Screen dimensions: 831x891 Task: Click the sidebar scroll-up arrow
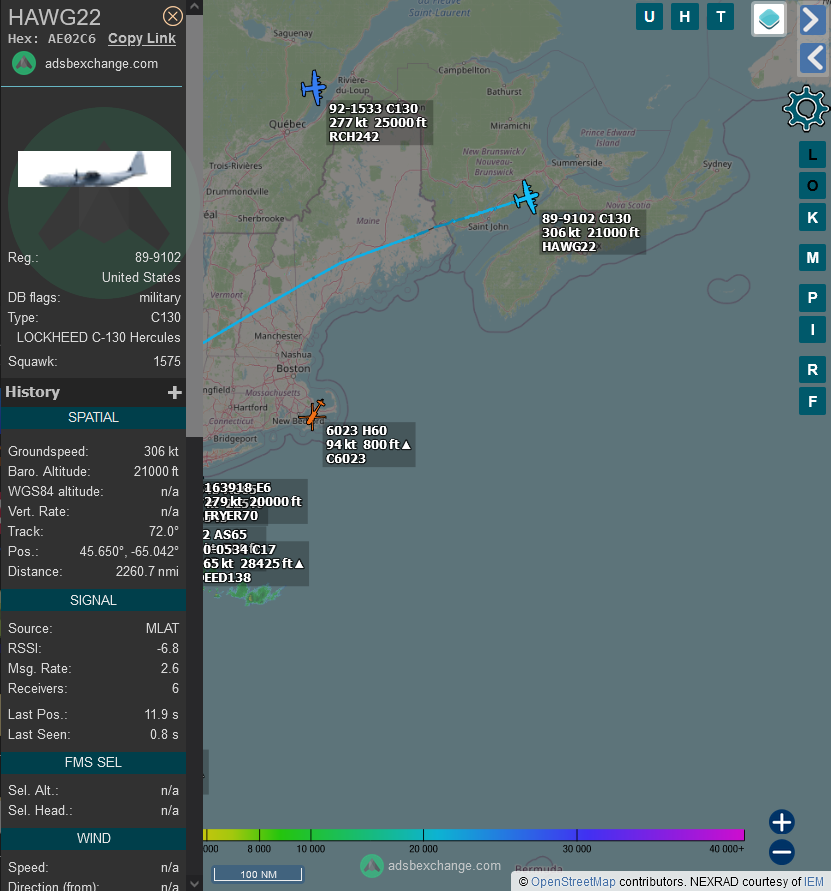click(x=194, y=7)
